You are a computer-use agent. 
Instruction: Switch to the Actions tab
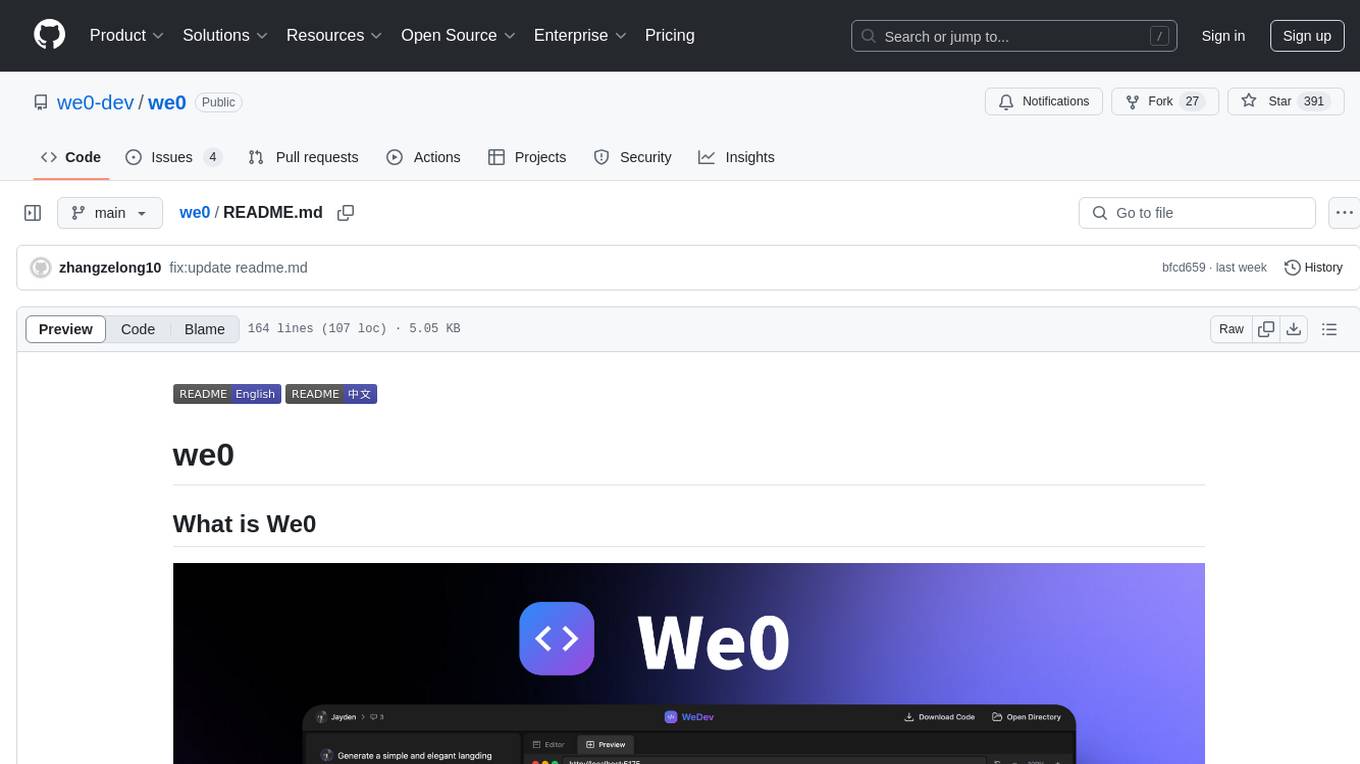tap(423, 157)
